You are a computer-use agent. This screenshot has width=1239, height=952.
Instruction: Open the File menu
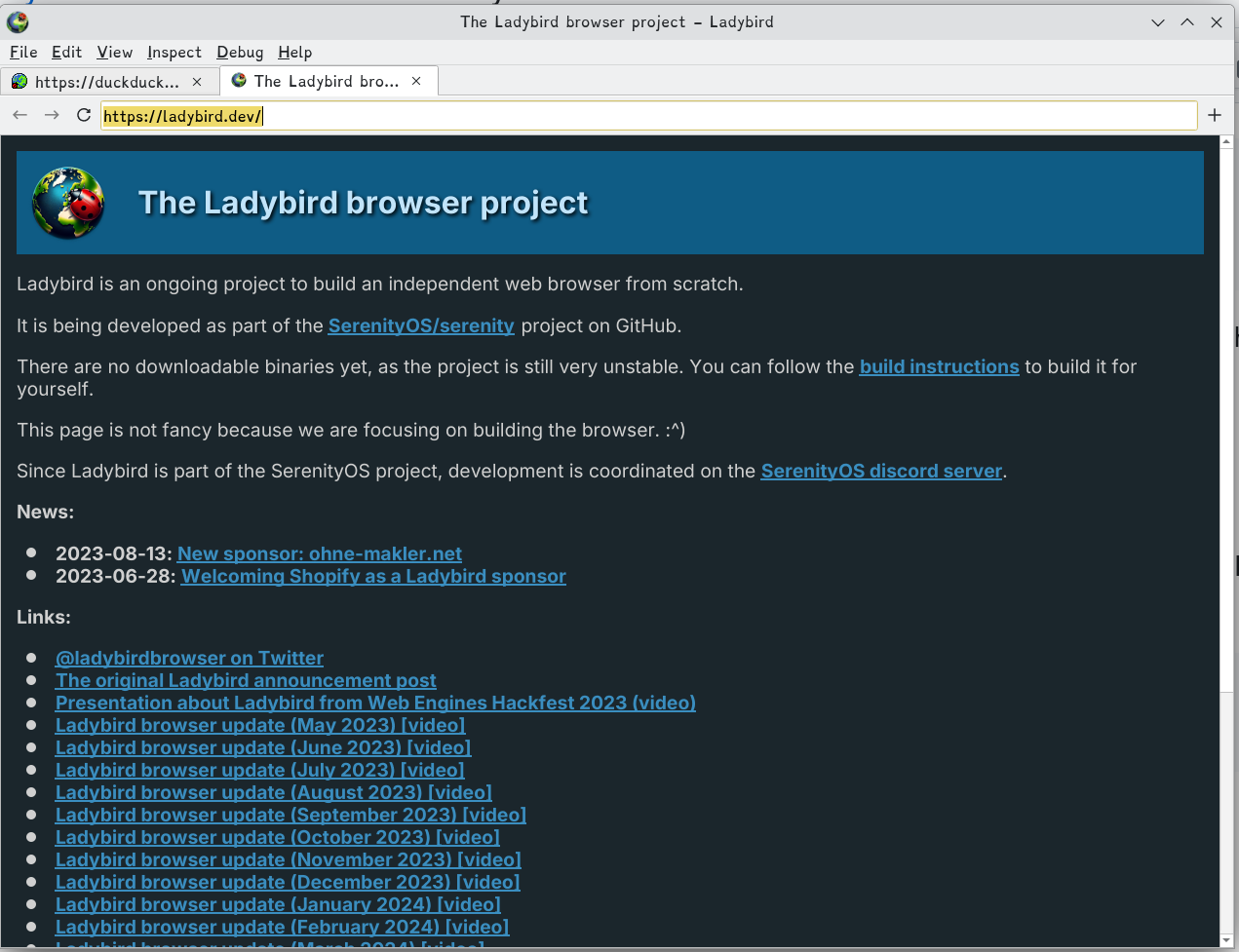23,53
